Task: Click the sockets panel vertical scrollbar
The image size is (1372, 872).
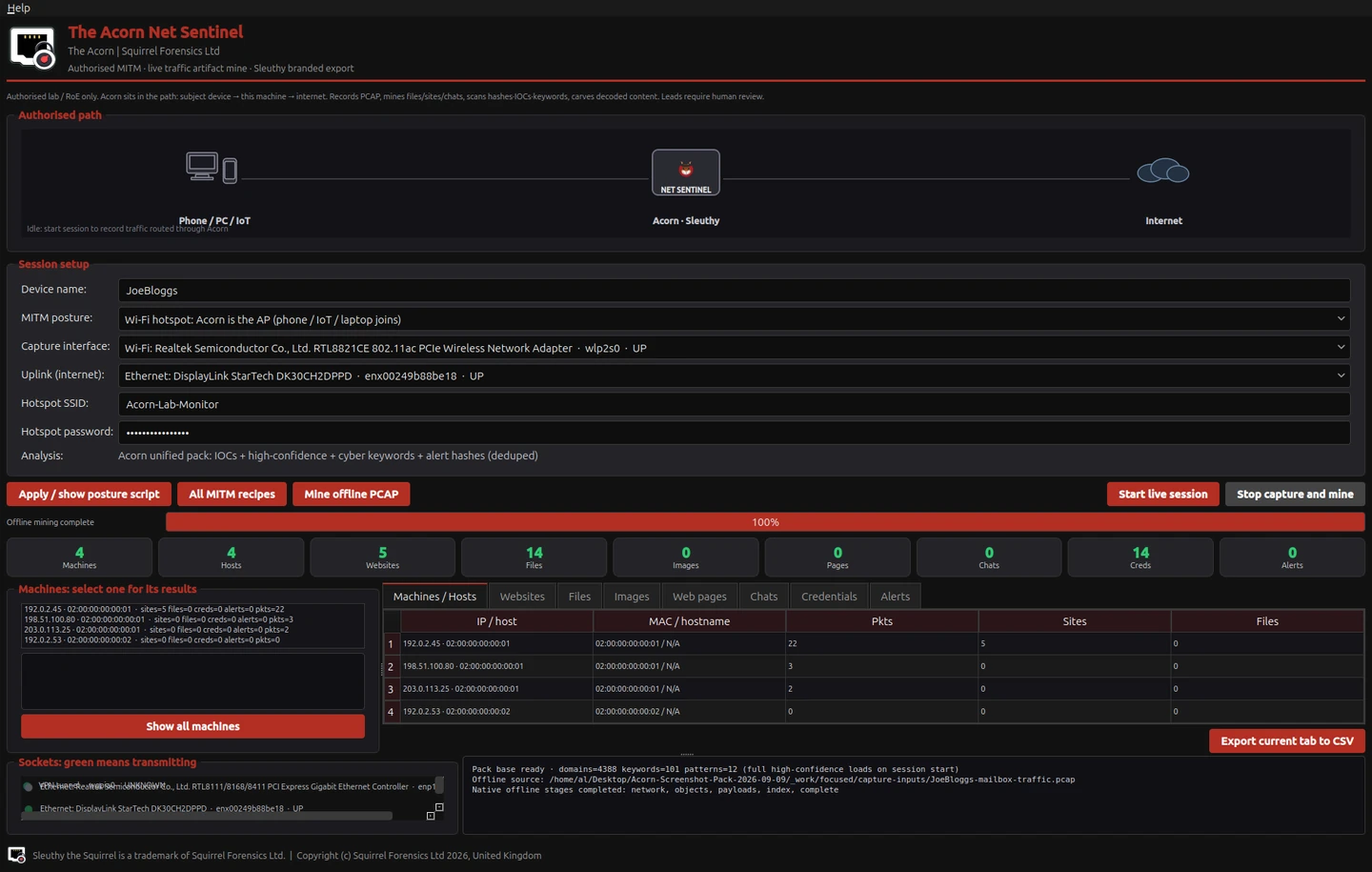Action: pos(439,785)
